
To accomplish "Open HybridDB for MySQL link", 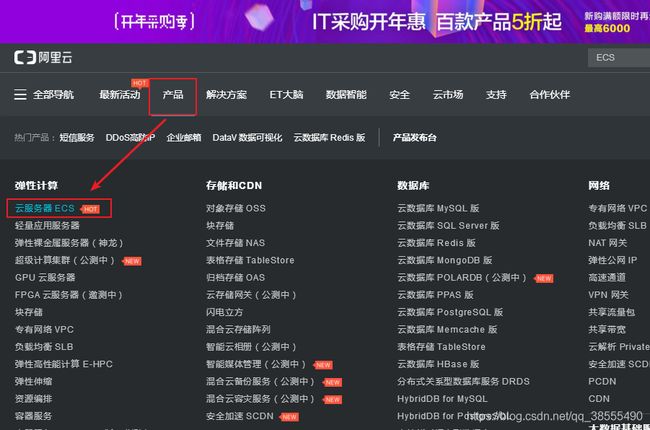I will point(442,399).
